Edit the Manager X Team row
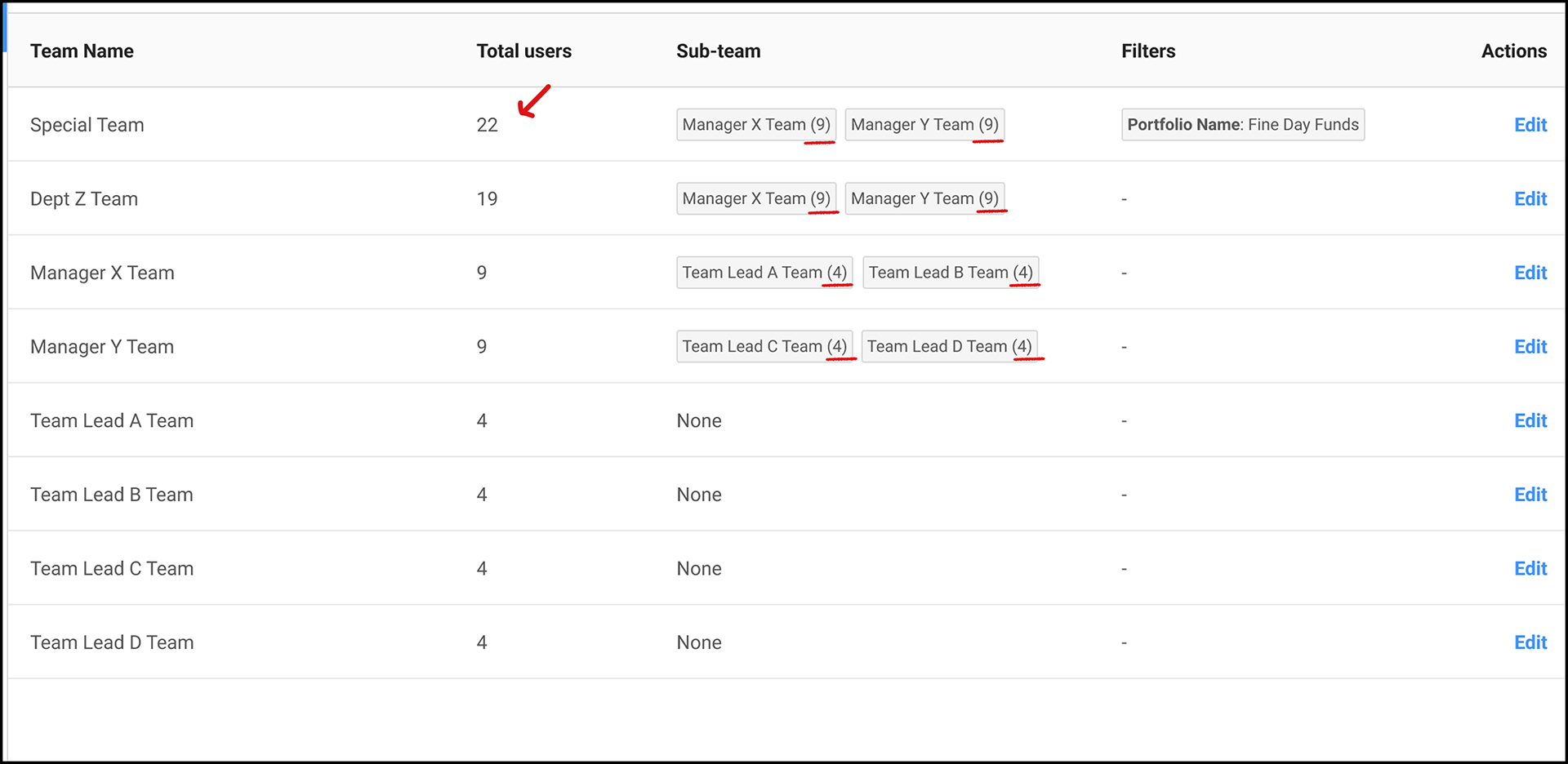Viewport: 1568px width, 764px height. 1530,273
